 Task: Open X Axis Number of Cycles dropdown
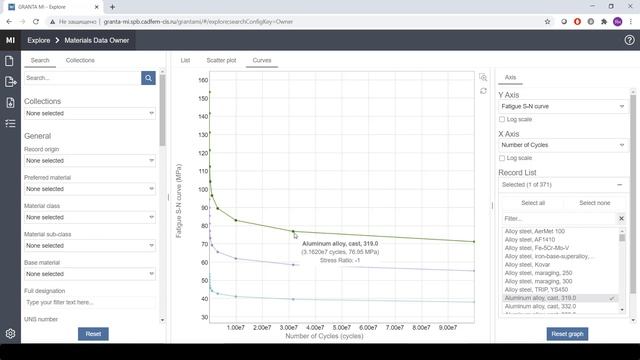(x=563, y=145)
